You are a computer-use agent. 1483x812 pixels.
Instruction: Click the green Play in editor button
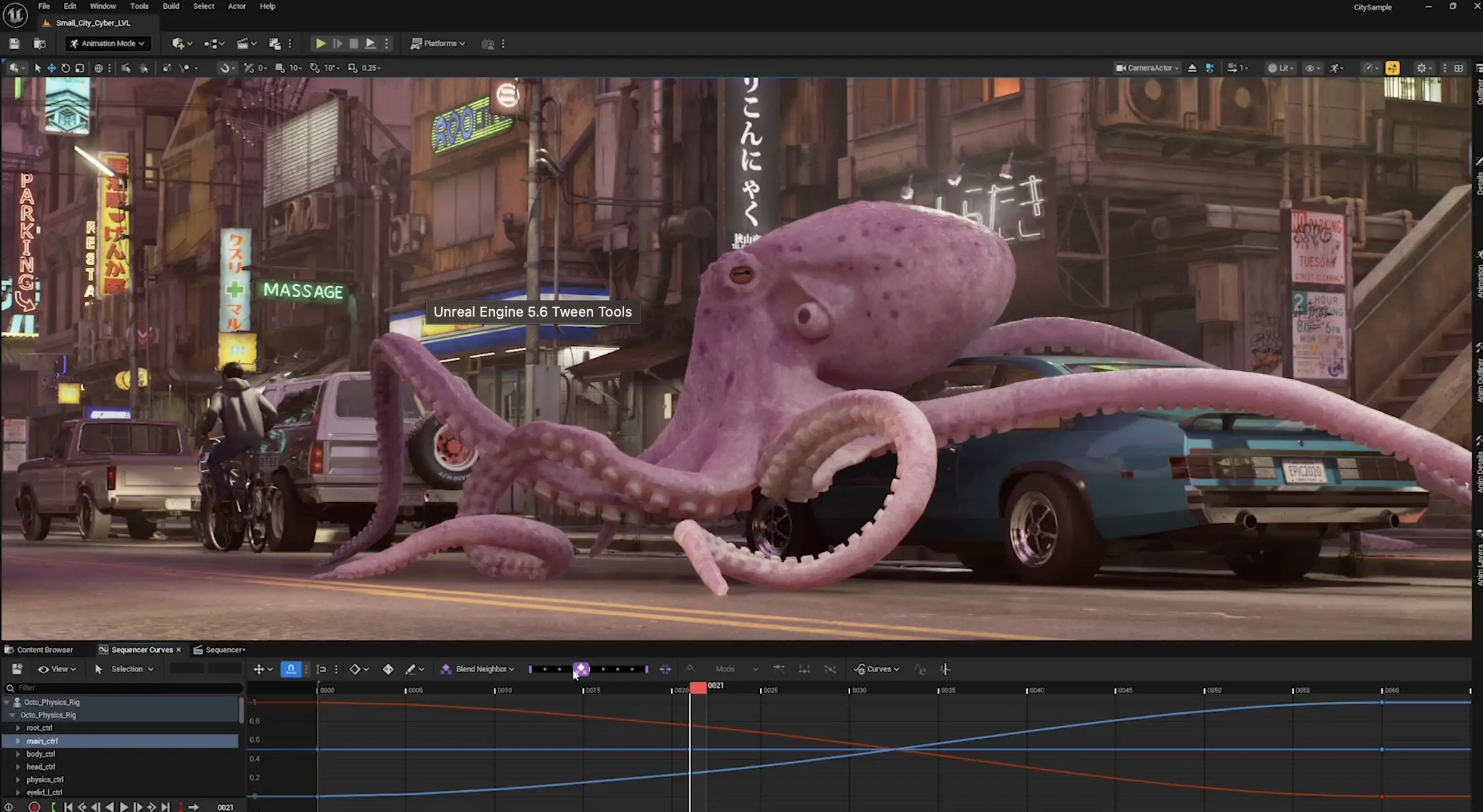pyautogui.click(x=320, y=43)
